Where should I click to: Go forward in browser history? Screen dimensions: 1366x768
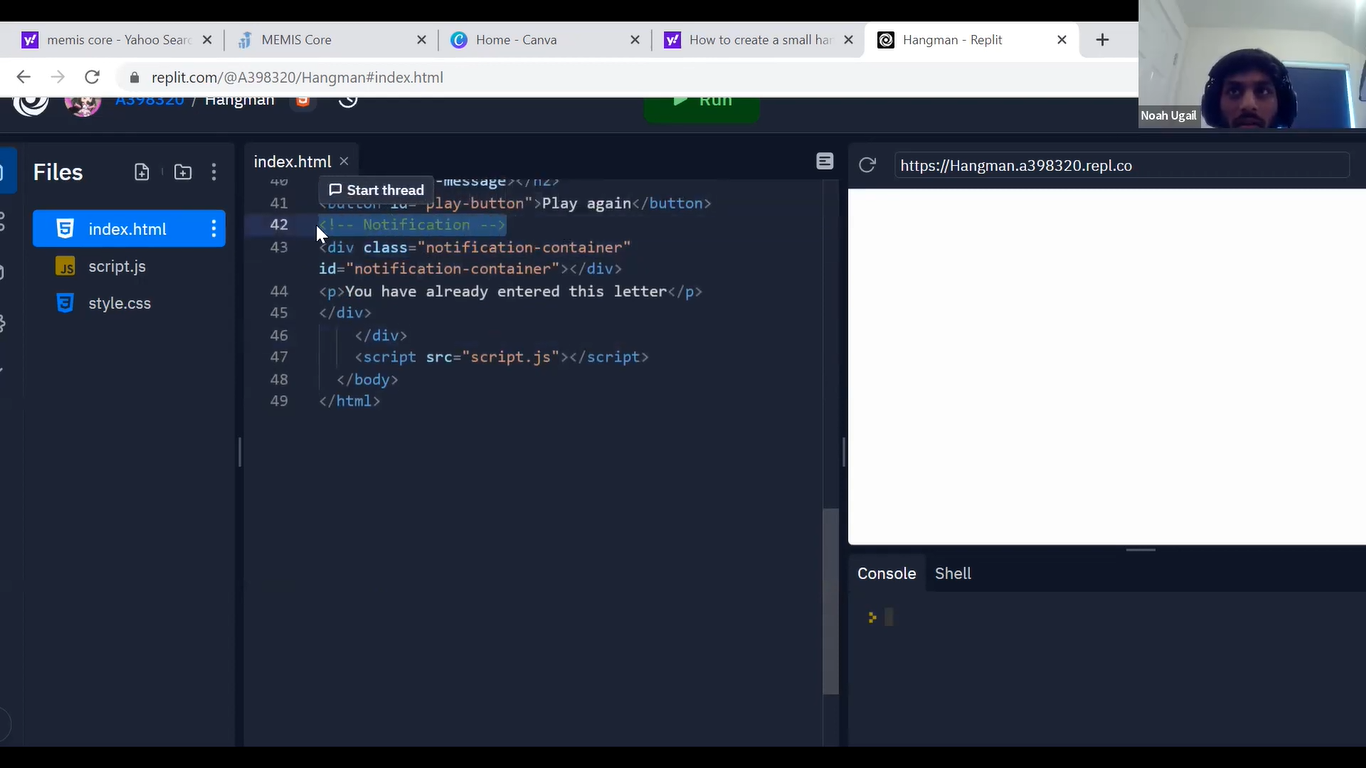pyautogui.click(x=58, y=77)
